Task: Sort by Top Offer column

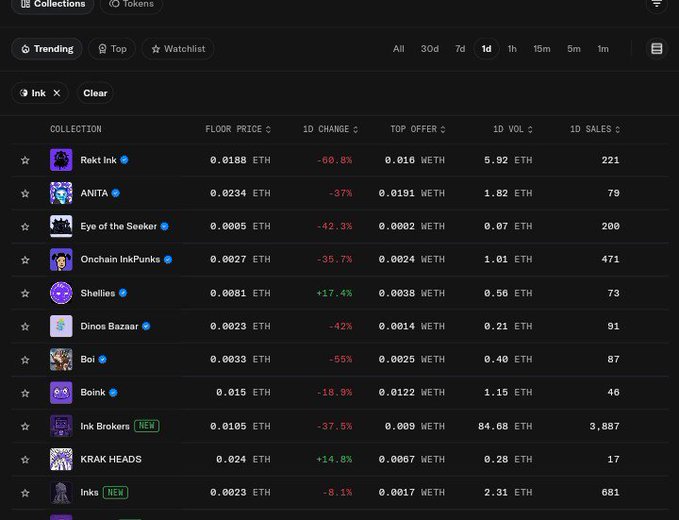Action: coord(417,129)
